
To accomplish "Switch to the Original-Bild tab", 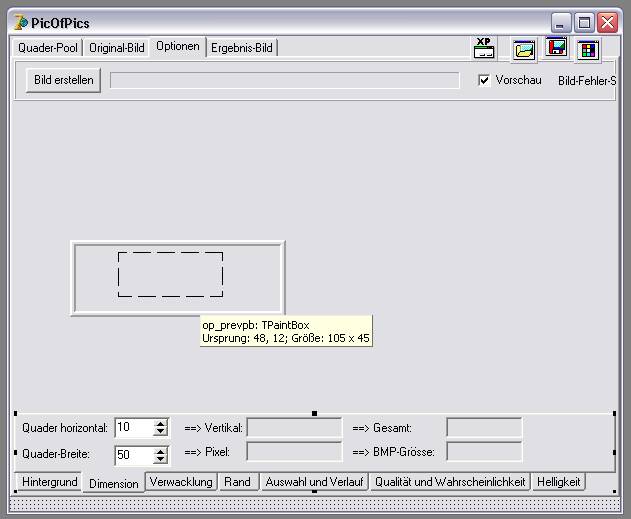I will coord(117,48).
